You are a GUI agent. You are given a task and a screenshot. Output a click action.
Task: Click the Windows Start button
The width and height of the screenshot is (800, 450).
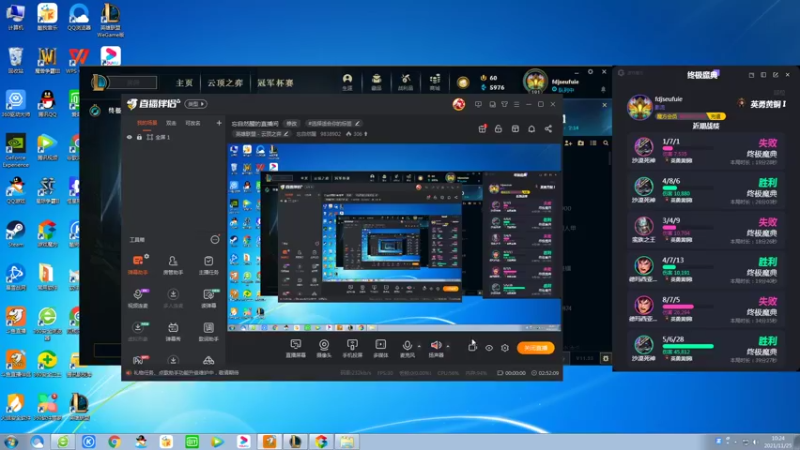click(x=11, y=441)
